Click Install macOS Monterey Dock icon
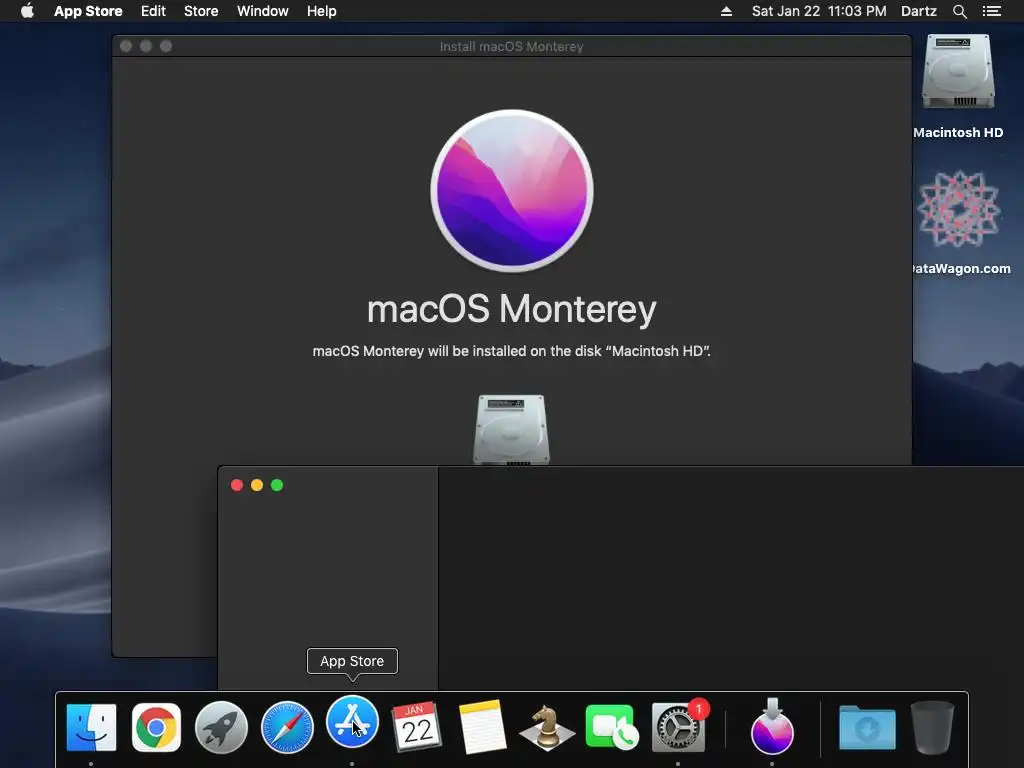 coord(772,727)
